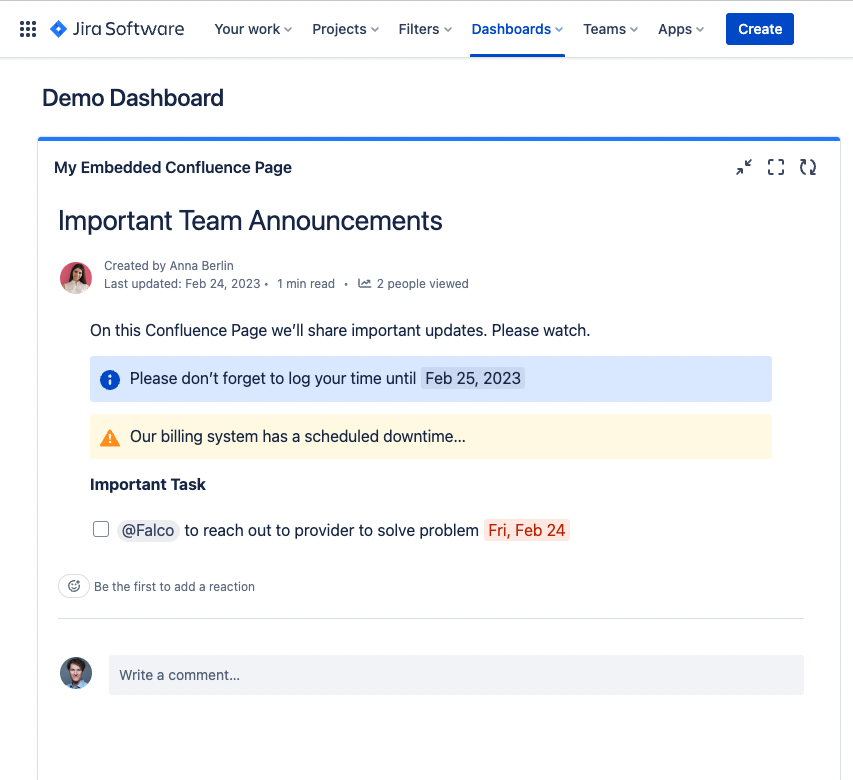The width and height of the screenshot is (853, 780).
Task: Open the Atlassian app switcher grid
Action: (x=27, y=29)
